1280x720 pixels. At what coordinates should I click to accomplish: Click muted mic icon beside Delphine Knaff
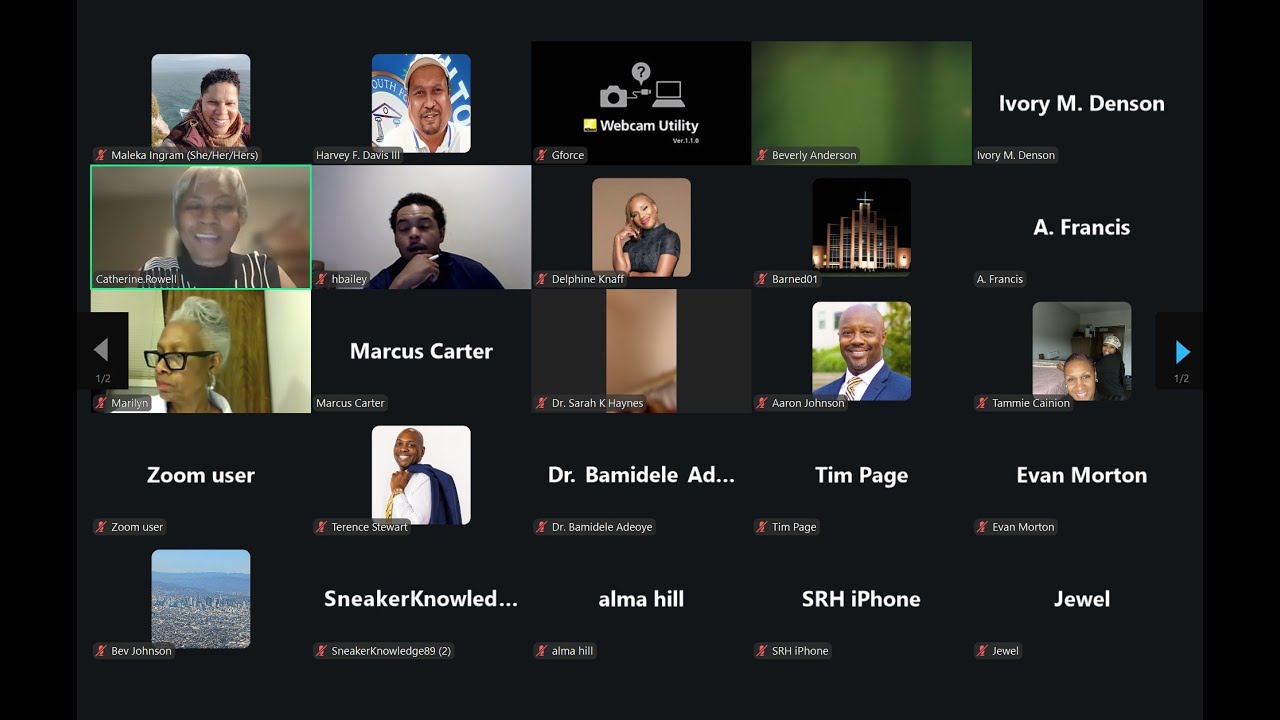click(542, 279)
